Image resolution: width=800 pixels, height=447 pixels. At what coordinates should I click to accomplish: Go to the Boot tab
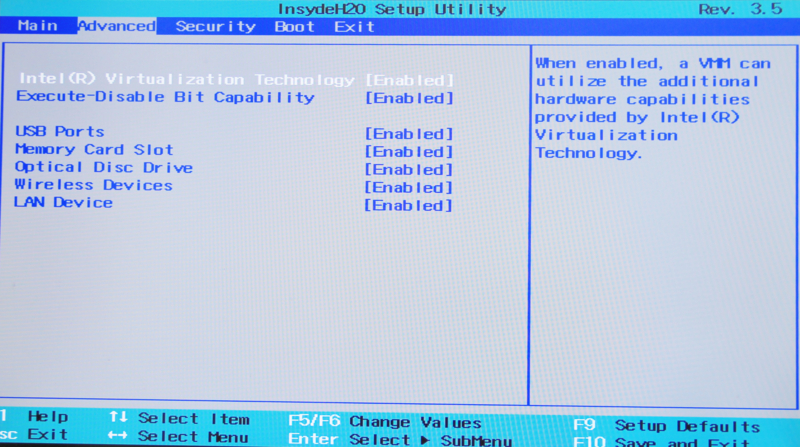click(x=294, y=27)
